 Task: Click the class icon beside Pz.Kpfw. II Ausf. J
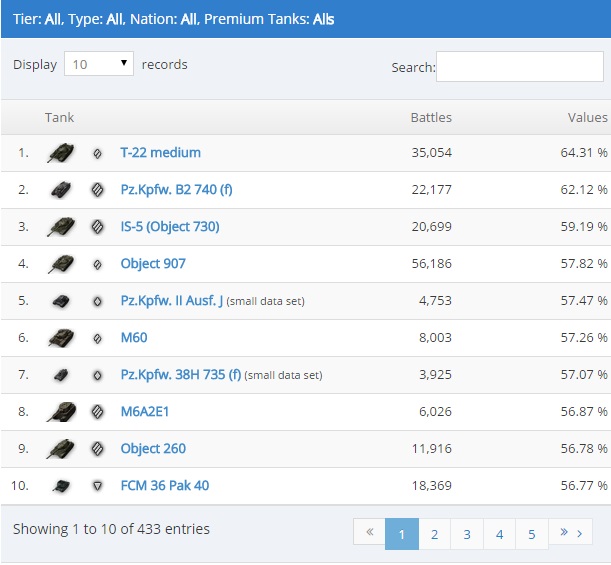97,301
